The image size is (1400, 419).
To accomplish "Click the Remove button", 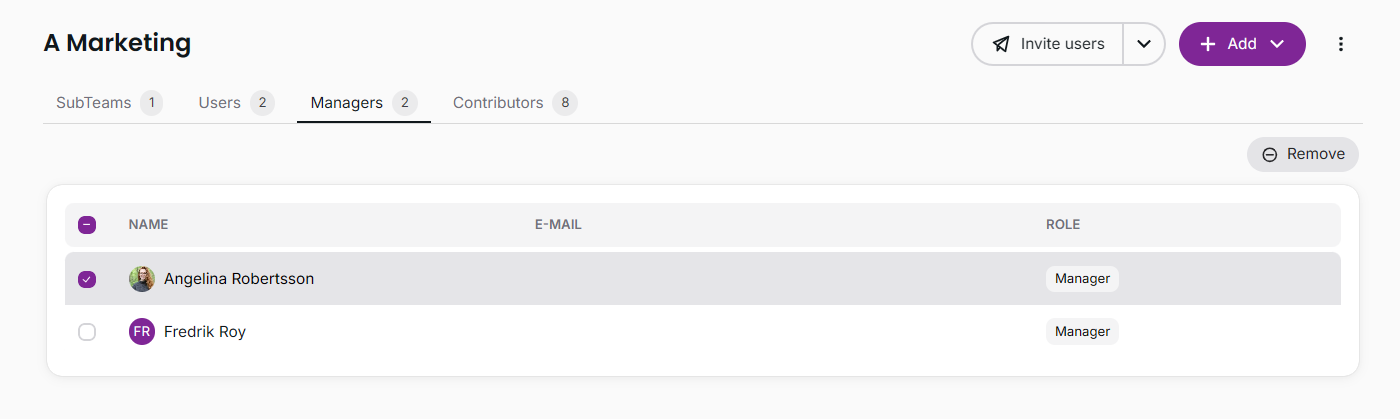I will [x=1303, y=155].
